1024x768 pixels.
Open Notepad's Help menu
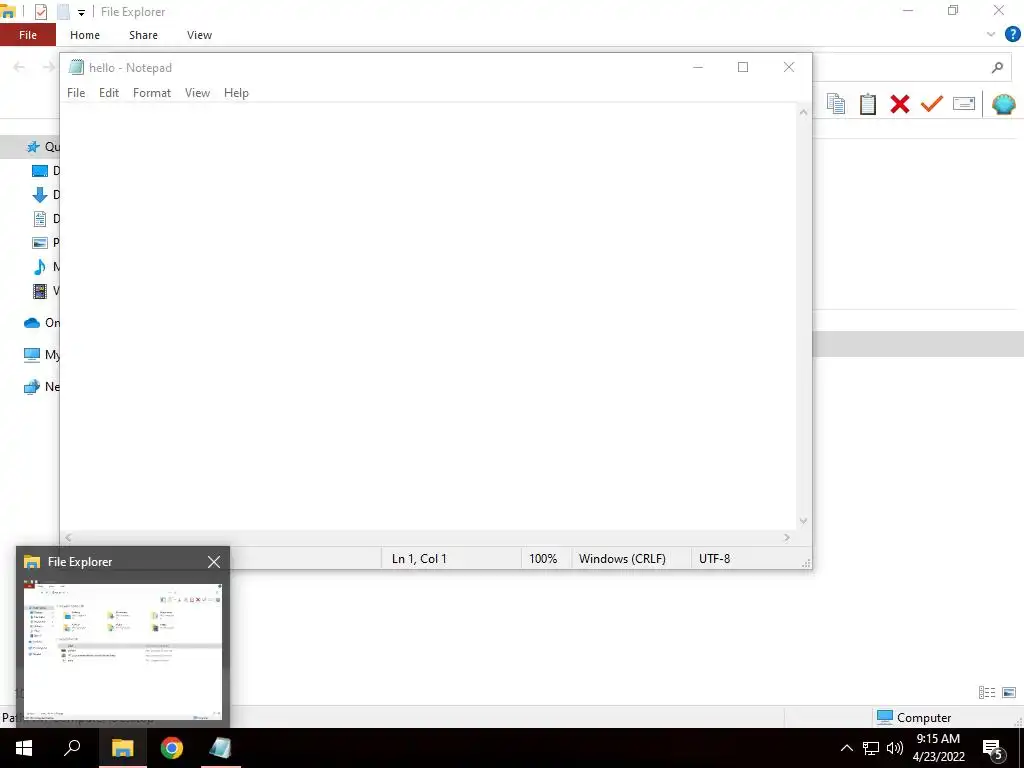pos(236,93)
